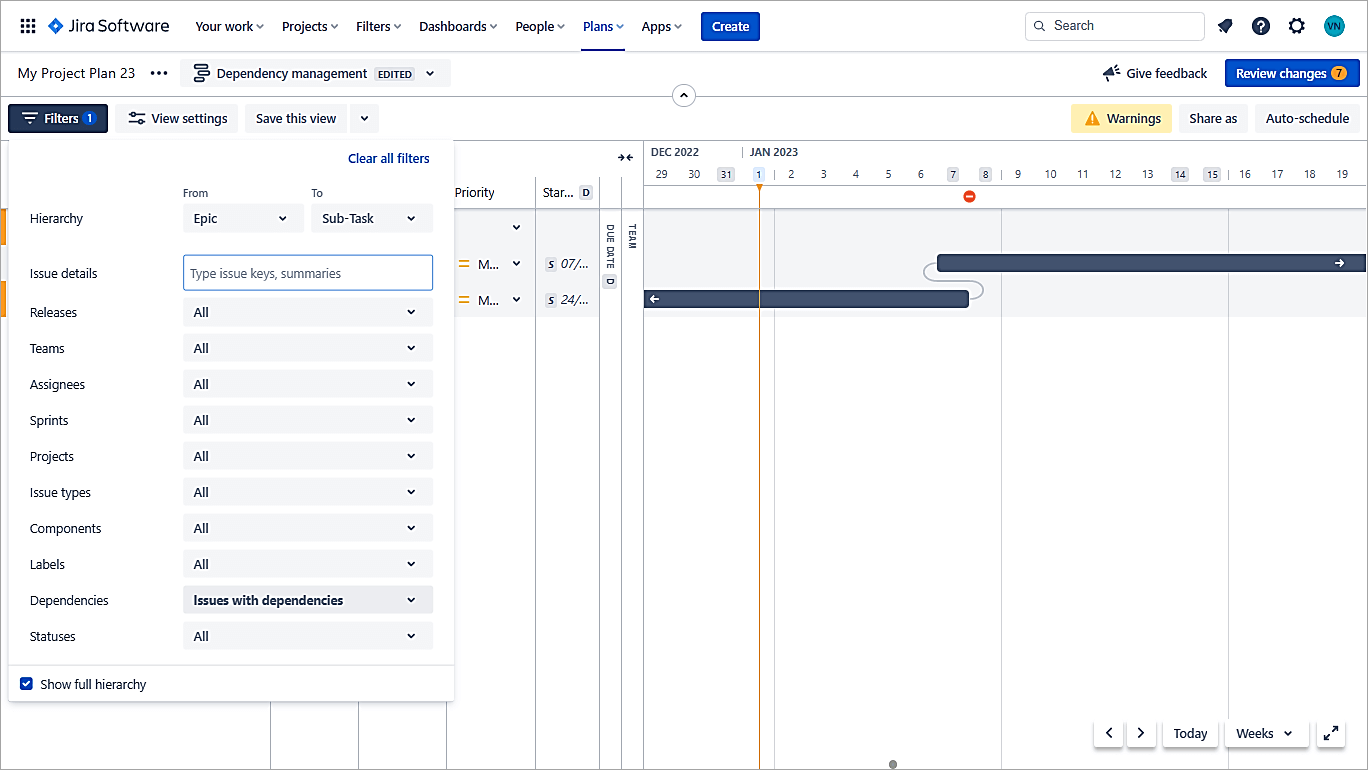
Task: Click Clear all filters link
Action: coord(388,158)
